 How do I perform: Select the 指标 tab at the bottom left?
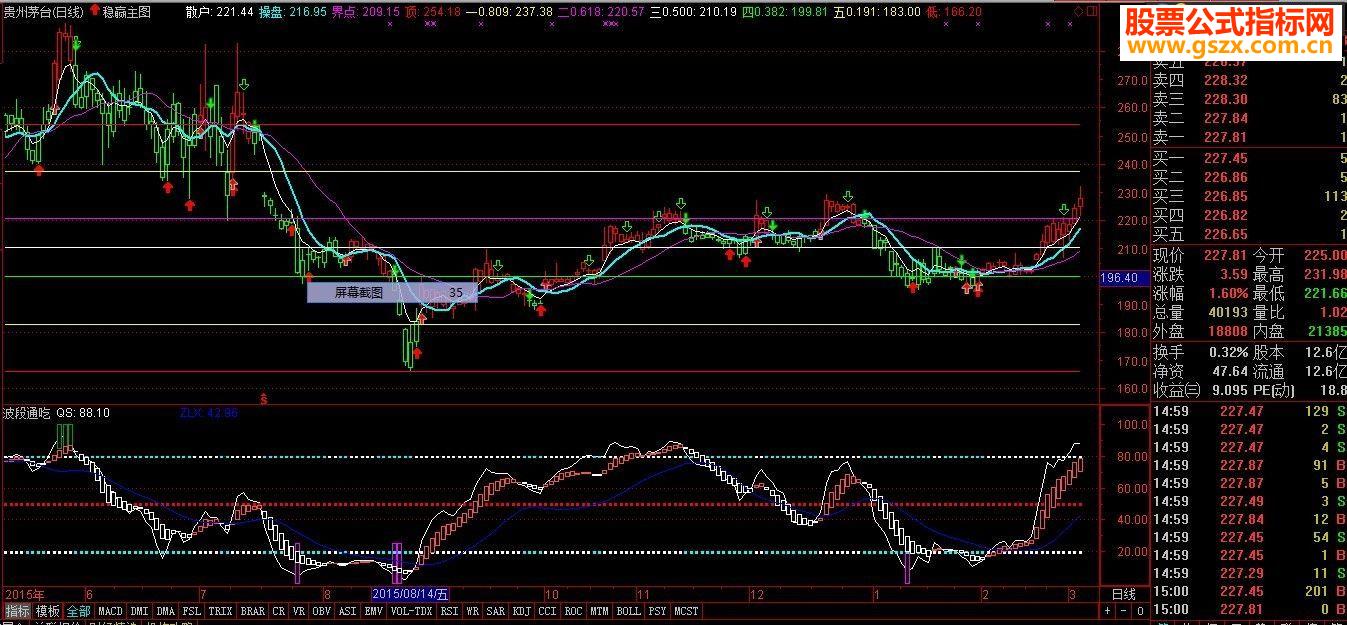[x=17, y=610]
